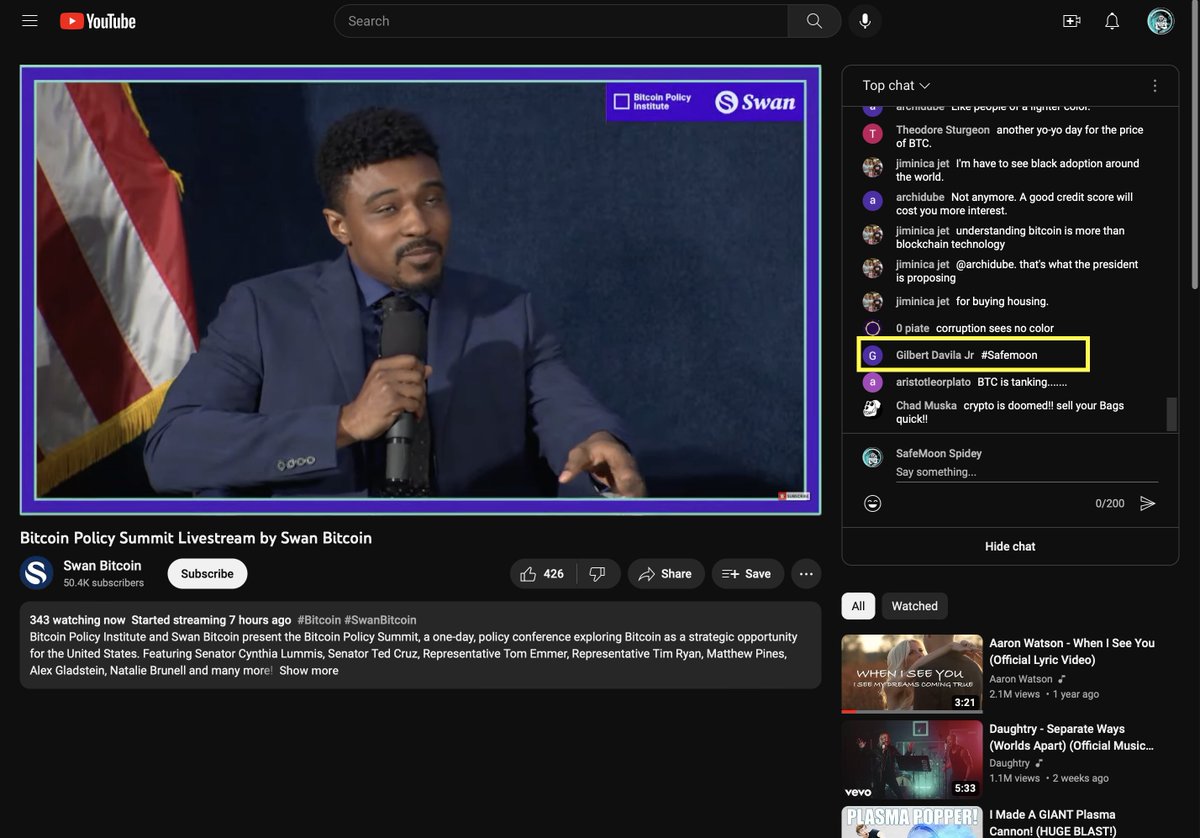Open the emoji picker in chat
Screen dimensions: 1200x838
tap(873, 503)
